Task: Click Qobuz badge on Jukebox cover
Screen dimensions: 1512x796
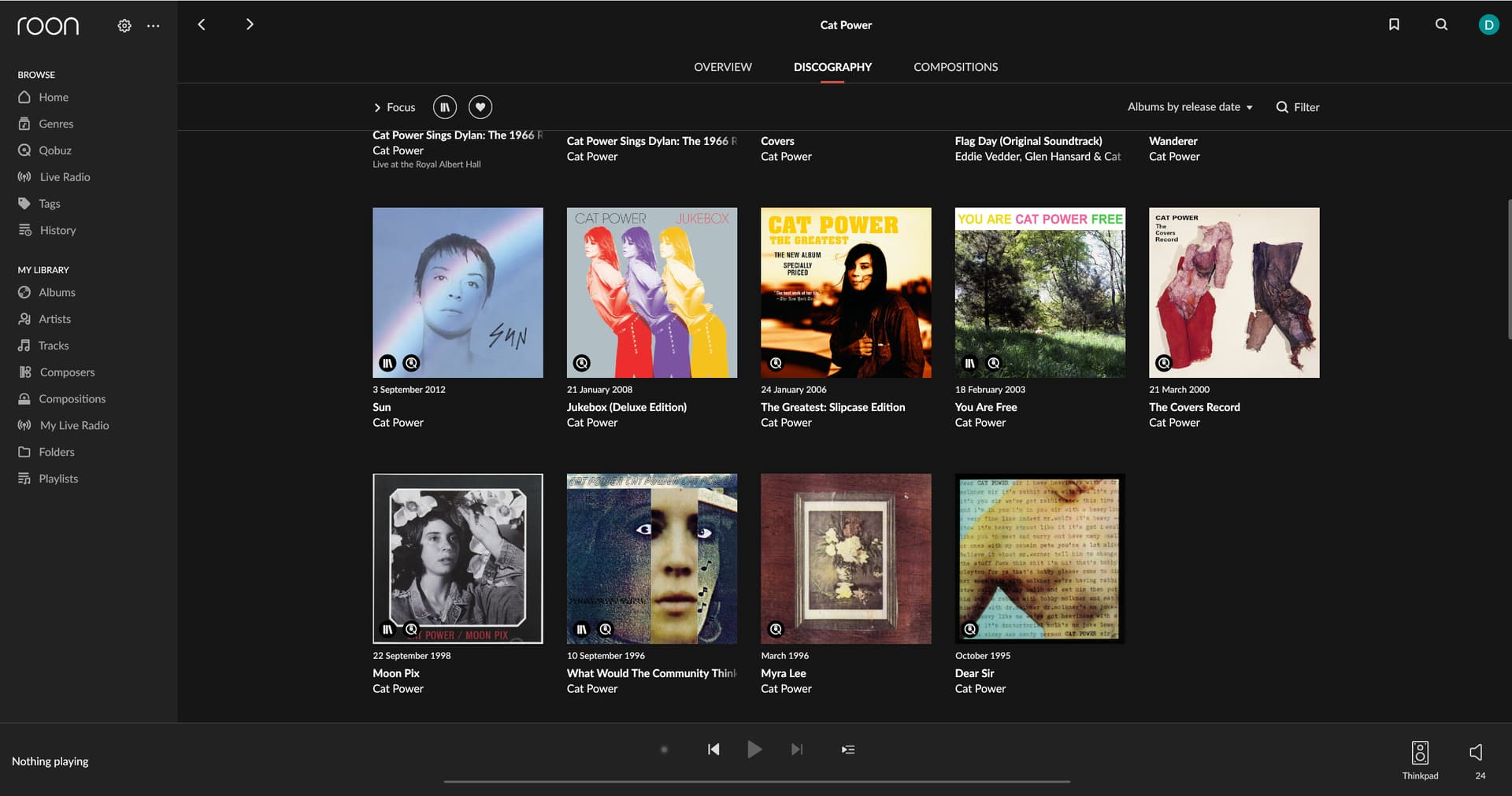Action: [x=582, y=363]
